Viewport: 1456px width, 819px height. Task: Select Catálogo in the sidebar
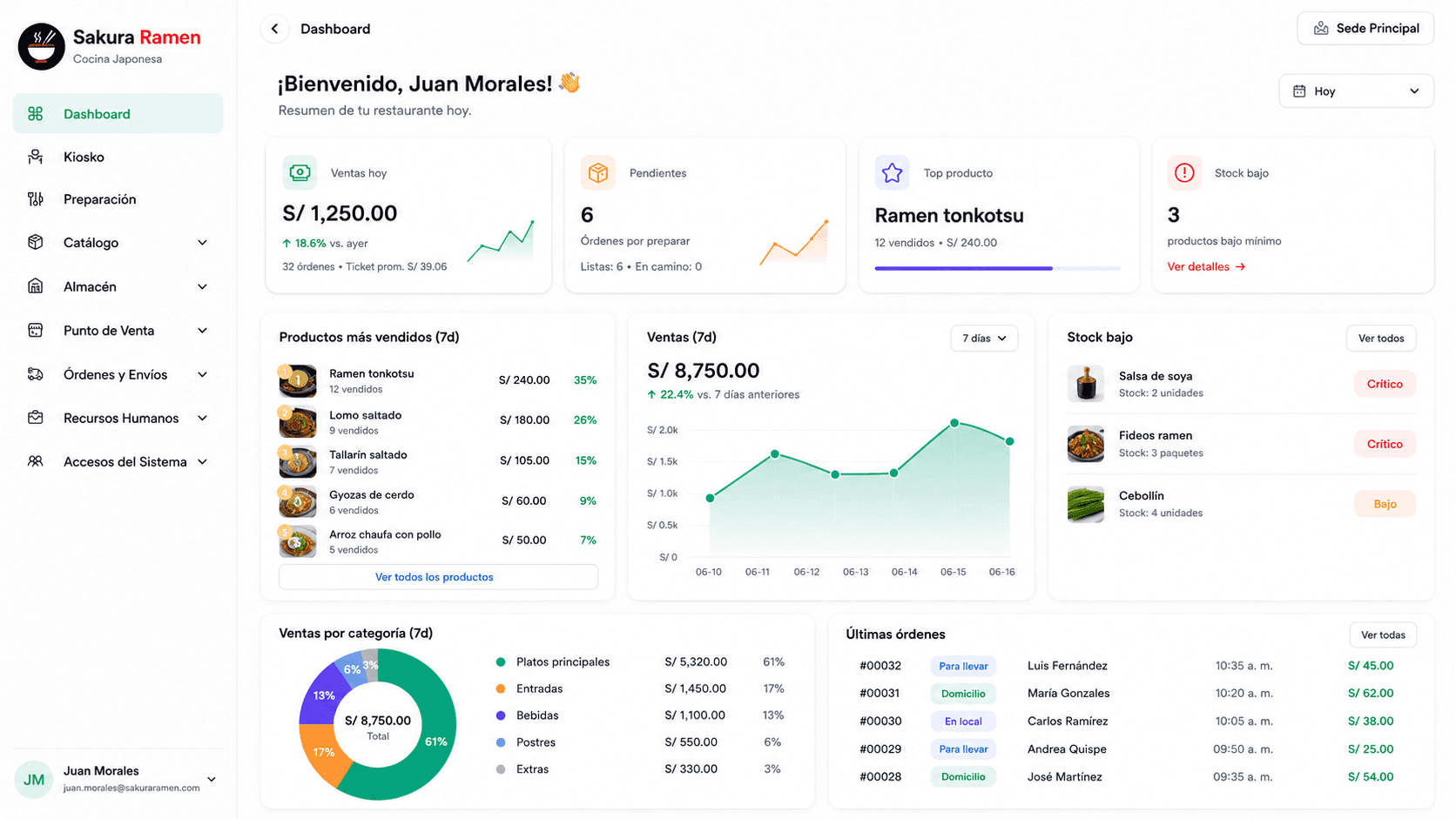[118, 243]
